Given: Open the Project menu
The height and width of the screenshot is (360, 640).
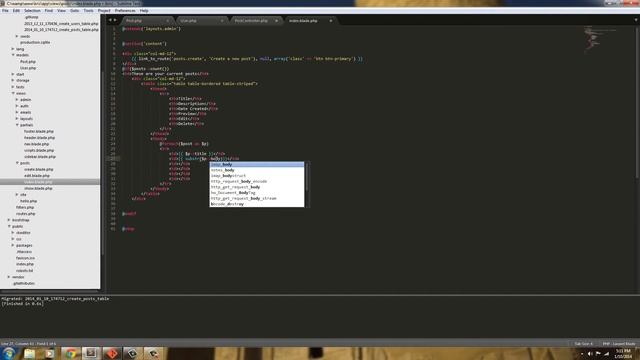Looking at the screenshot, I should pyautogui.click(x=104, y=11).
